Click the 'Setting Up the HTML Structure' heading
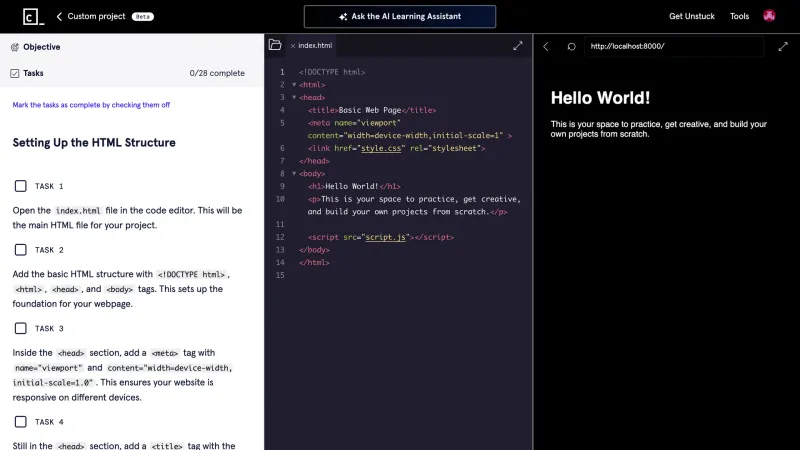Viewport: 800px width, 450px height. point(94,142)
